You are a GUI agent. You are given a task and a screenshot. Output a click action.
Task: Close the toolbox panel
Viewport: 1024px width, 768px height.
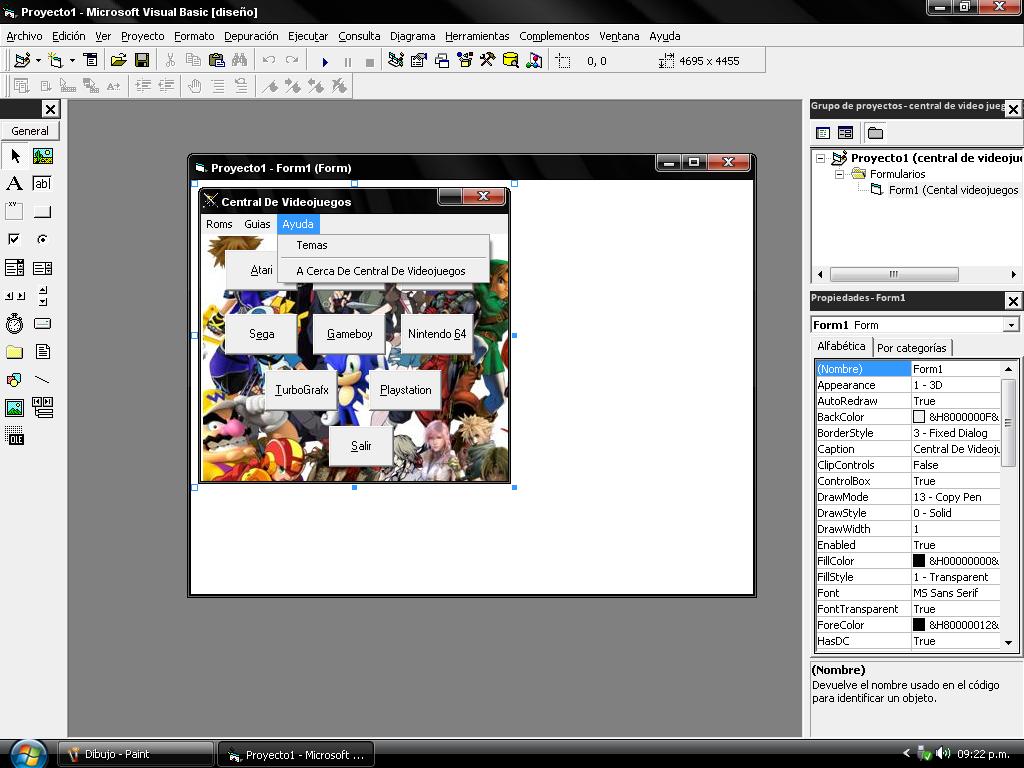[x=50, y=109]
